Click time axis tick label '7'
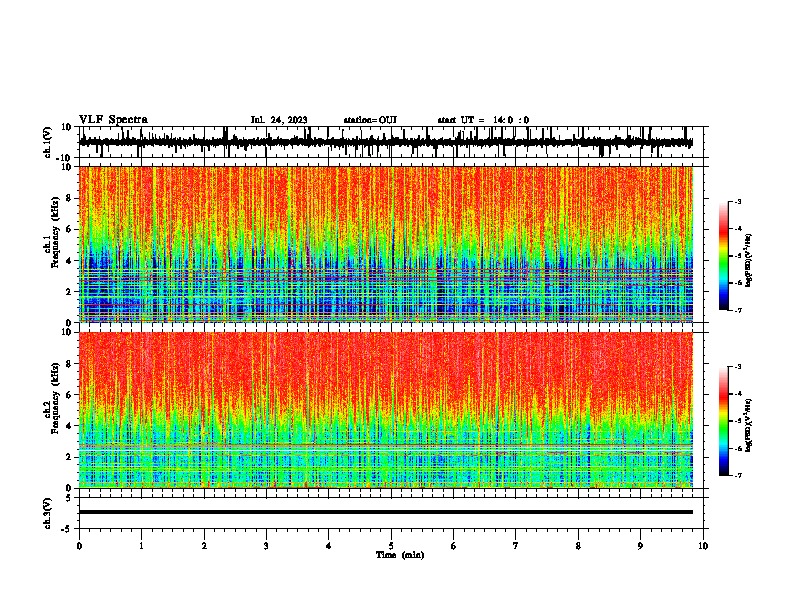 (x=516, y=546)
